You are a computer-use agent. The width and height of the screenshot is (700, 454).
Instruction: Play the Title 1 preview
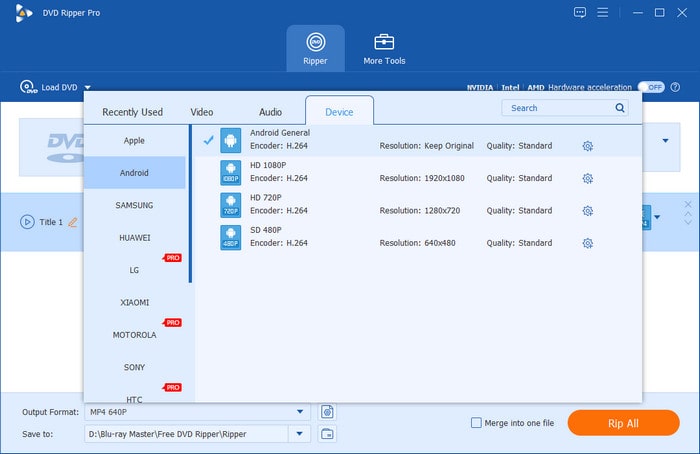[27, 222]
